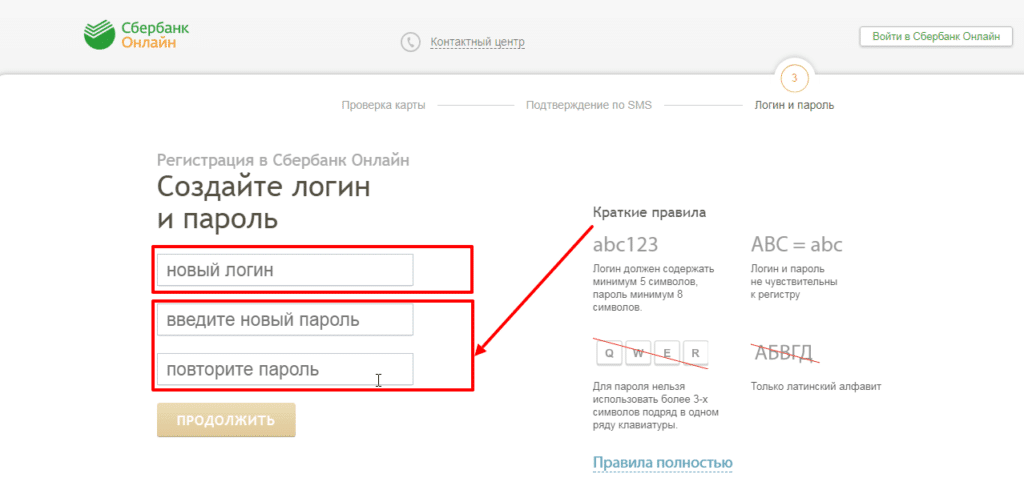The width and height of the screenshot is (1024, 494).
Task: Select the Логин и пароль step
Action: [794, 105]
